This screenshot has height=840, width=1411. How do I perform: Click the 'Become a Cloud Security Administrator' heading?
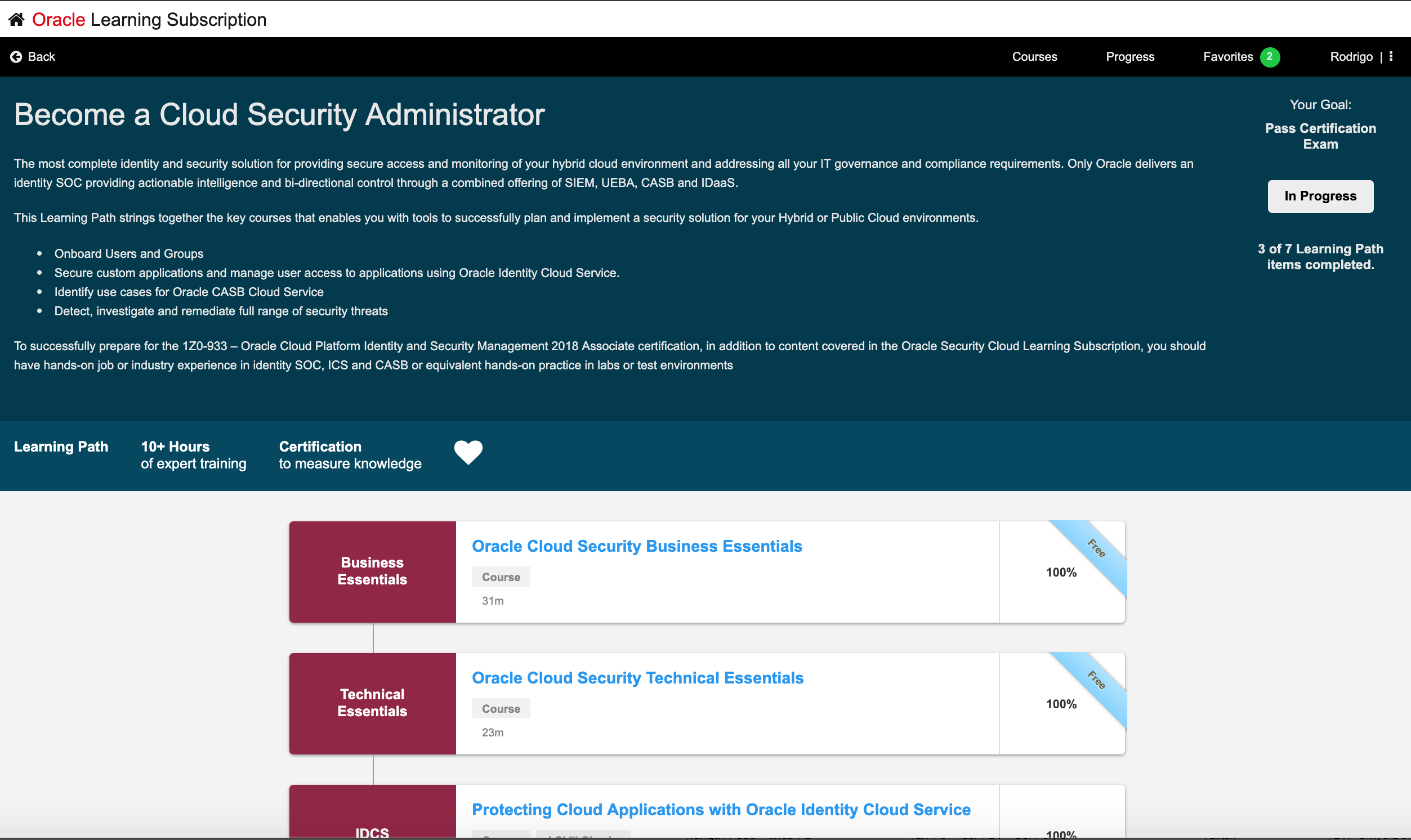(280, 115)
